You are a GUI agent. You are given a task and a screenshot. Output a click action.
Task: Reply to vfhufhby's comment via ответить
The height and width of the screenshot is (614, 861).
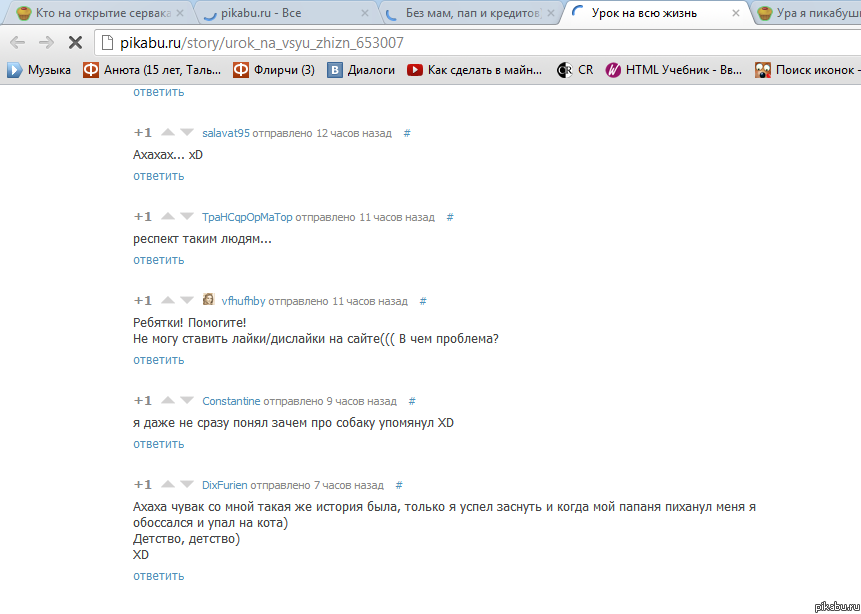[x=158, y=360]
